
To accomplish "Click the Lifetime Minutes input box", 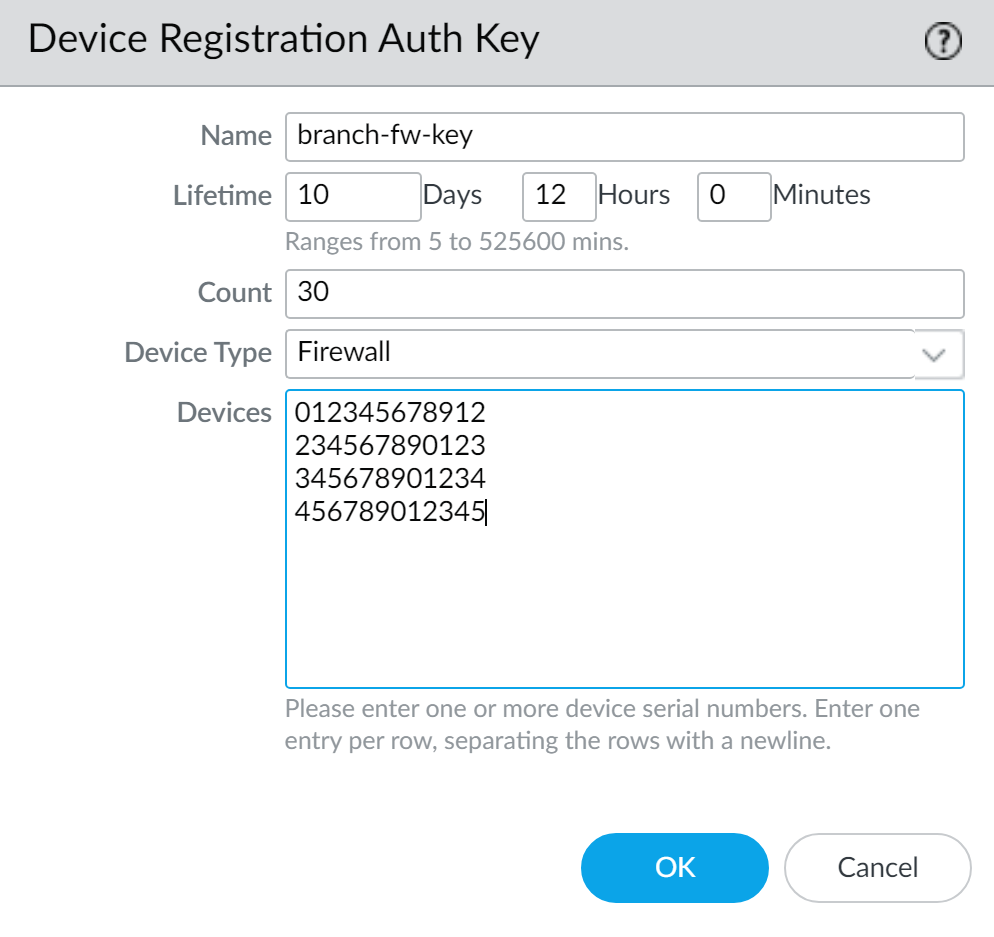I will click(x=734, y=196).
